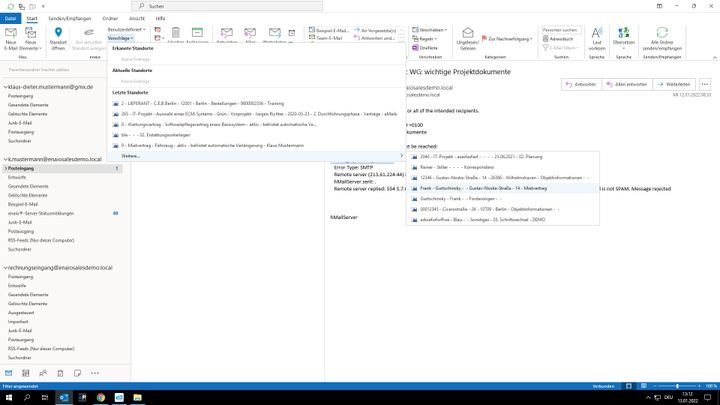Select the Rainer - Stiller Korrespondenz entry
The width and height of the screenshot is (720, 405).
(503, 167)
